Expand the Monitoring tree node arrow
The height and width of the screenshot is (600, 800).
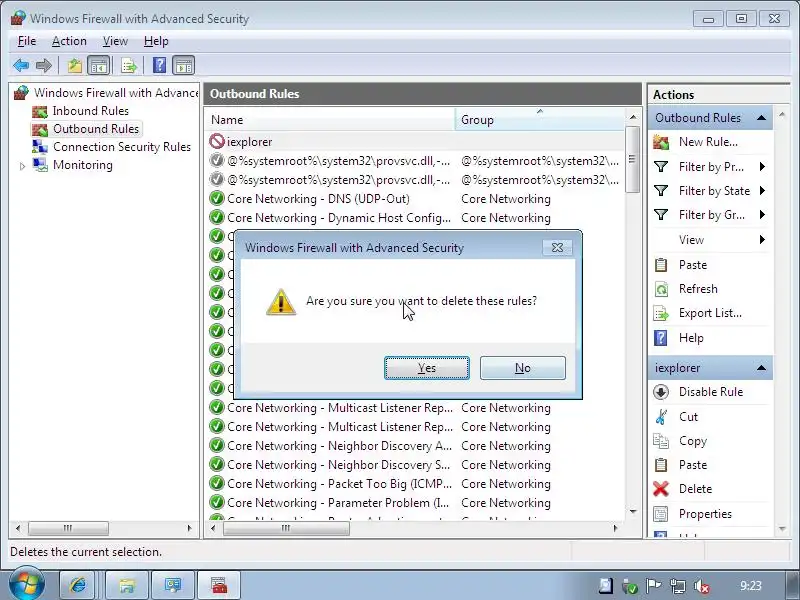pyautogui.click(x=22, y=166)
